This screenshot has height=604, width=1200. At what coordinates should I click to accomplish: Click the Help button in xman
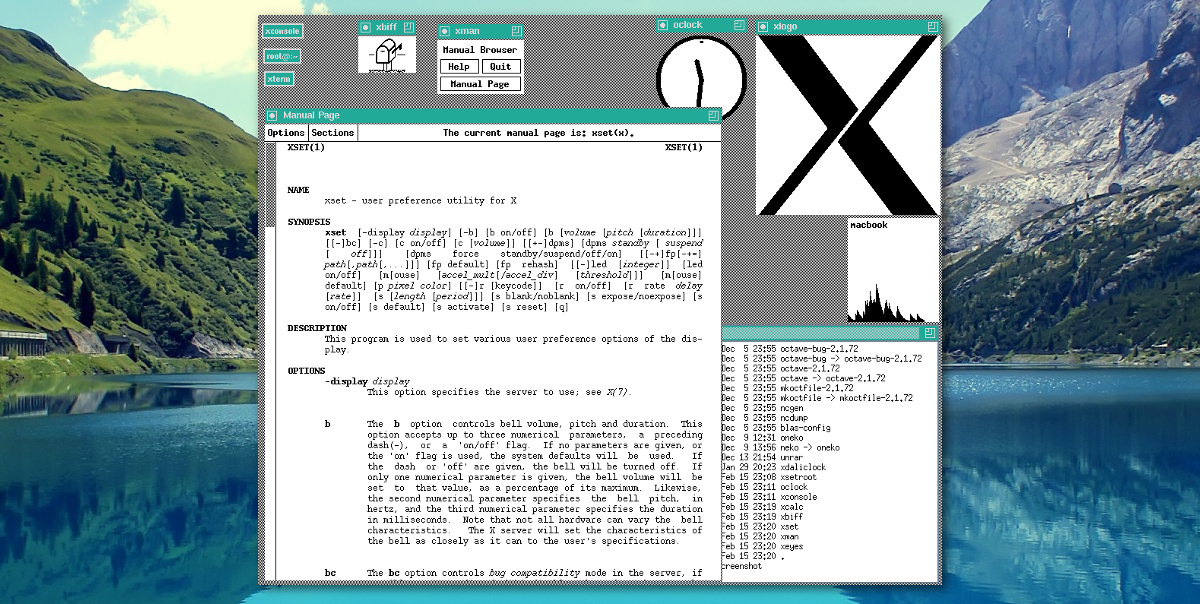459,66
